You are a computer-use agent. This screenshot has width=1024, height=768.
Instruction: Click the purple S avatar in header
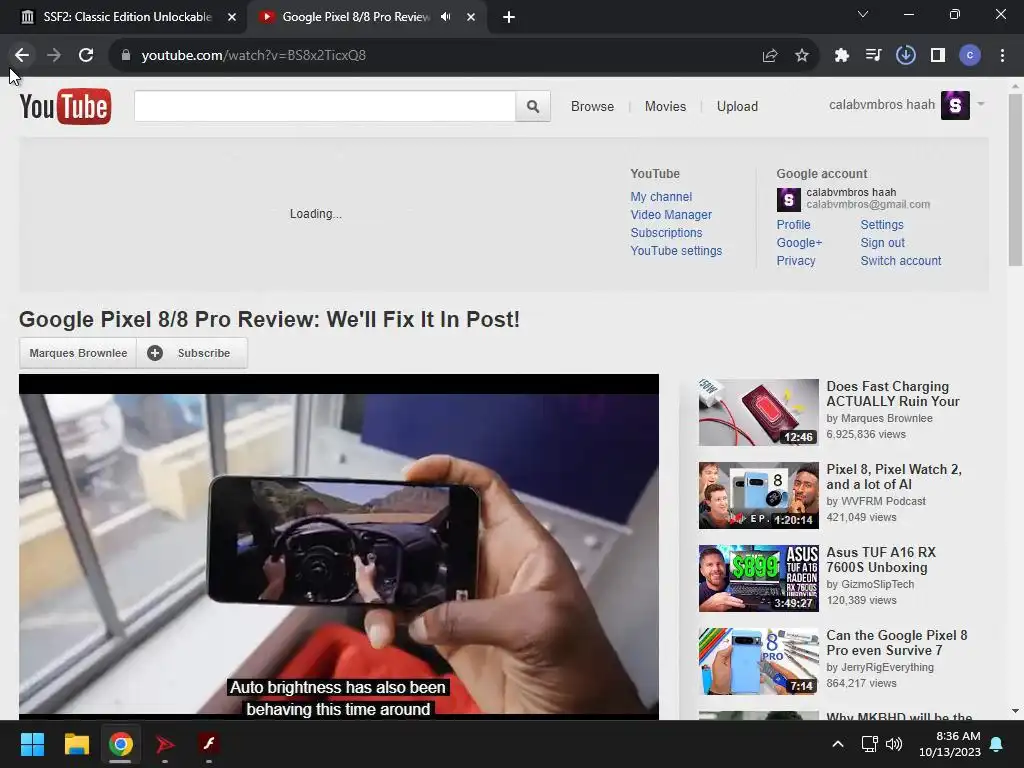click(955, 105)
